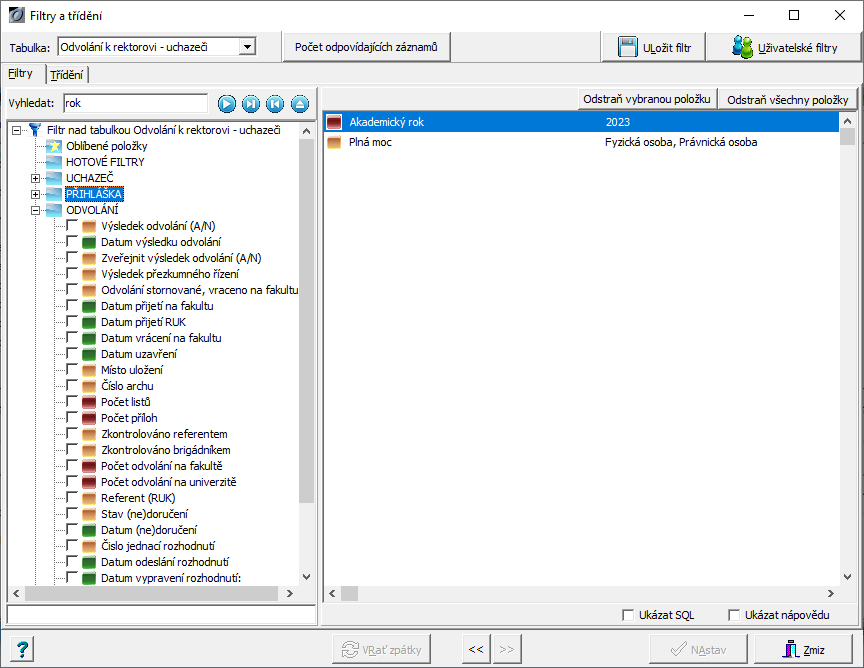Open Oblíbené položky star folder
This screenshot has width=864, height=668.
pyautogui.click(x=98, y=146)
